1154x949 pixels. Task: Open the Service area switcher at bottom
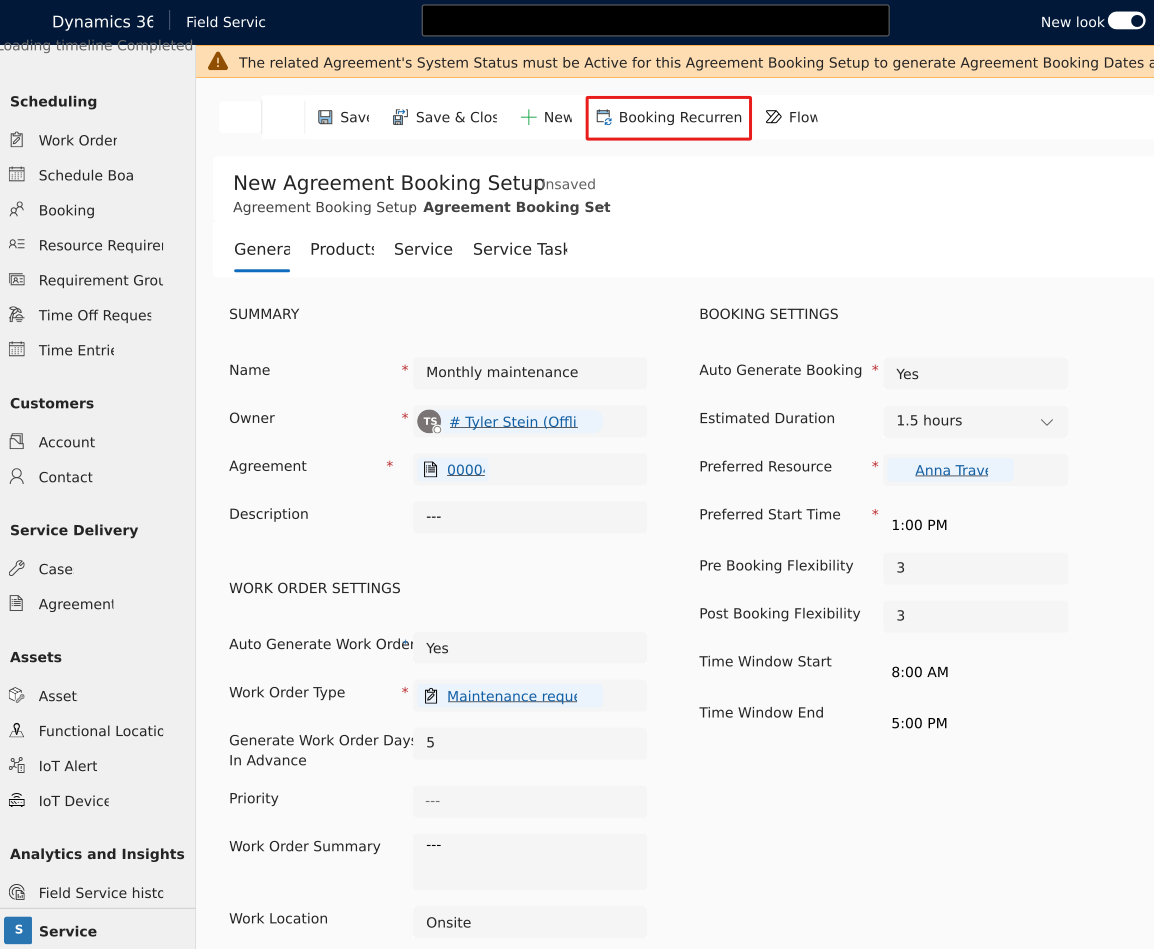click(x=97, y=931)
